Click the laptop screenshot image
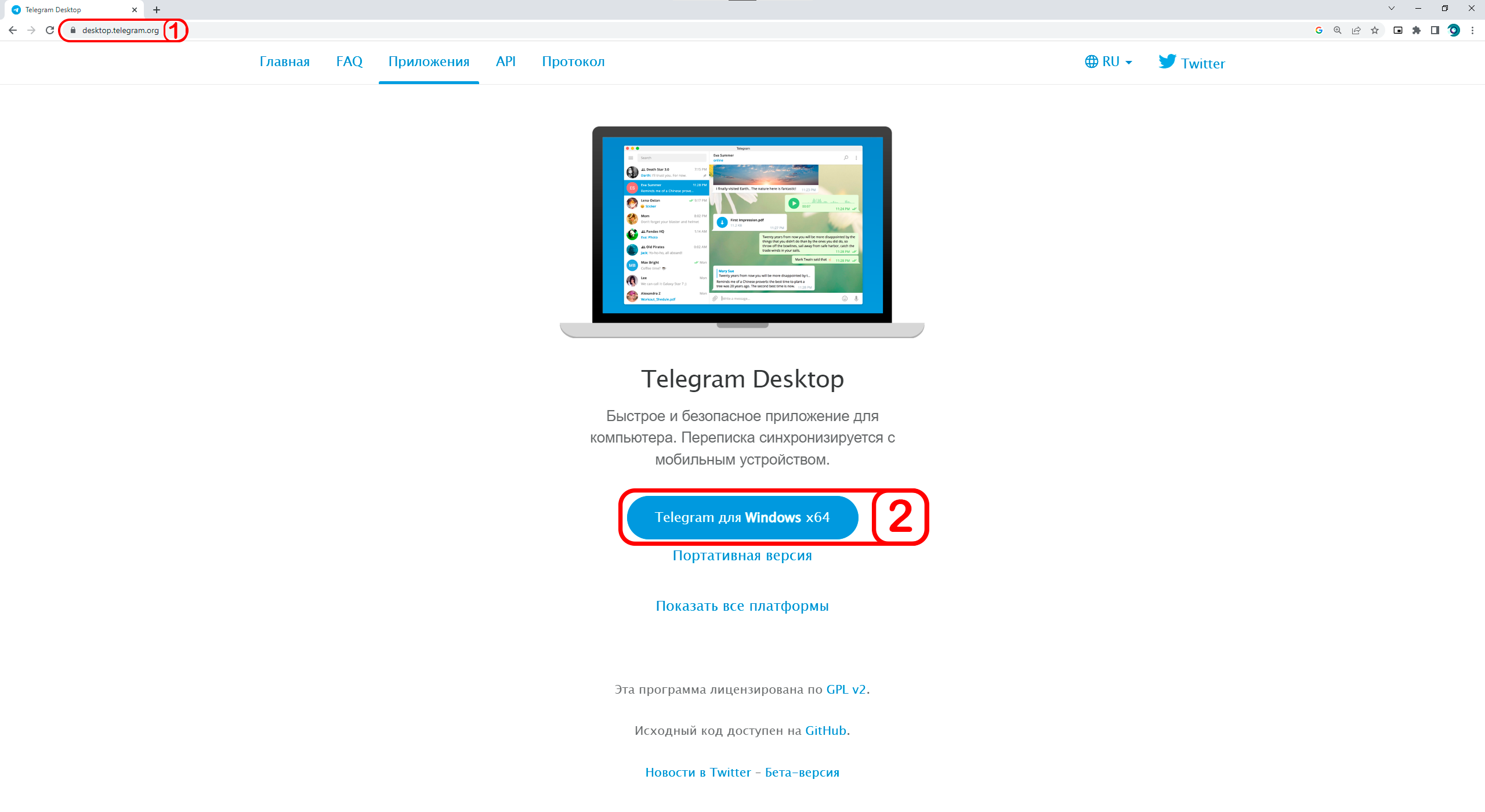 tap(742, 232)
